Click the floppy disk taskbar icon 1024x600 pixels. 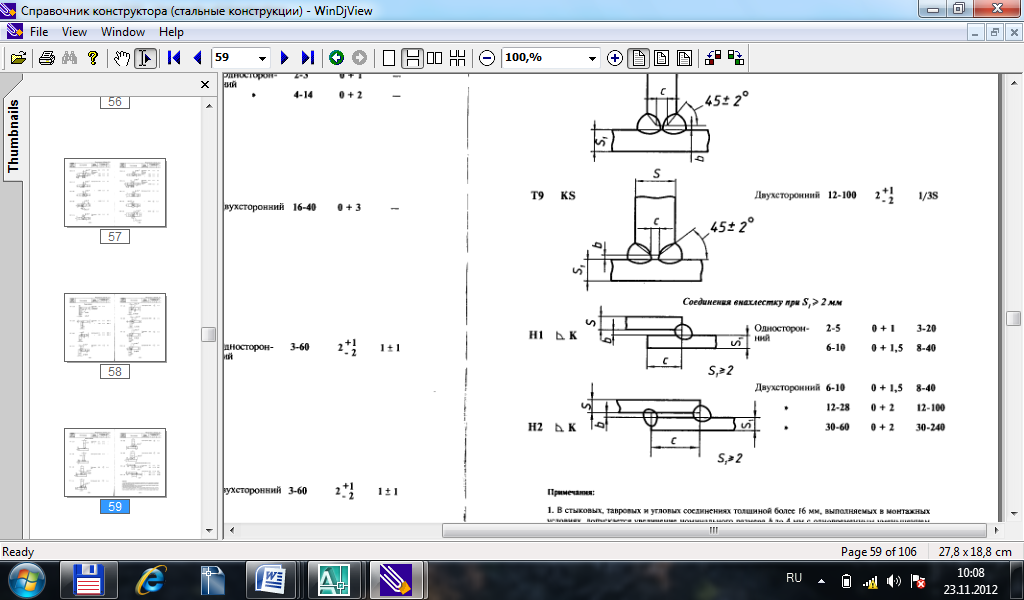pos(88,580)
